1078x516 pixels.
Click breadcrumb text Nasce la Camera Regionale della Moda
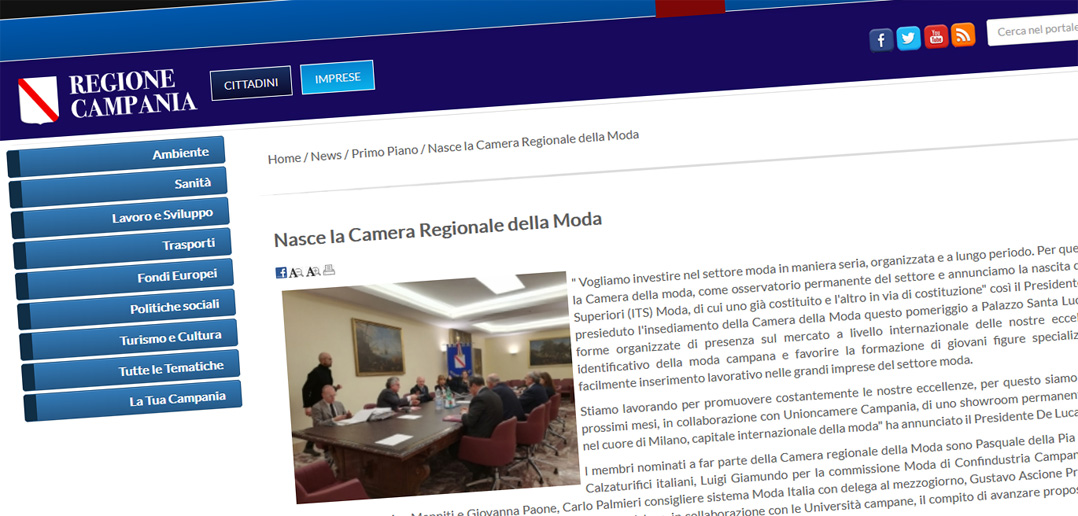point(534,142)
